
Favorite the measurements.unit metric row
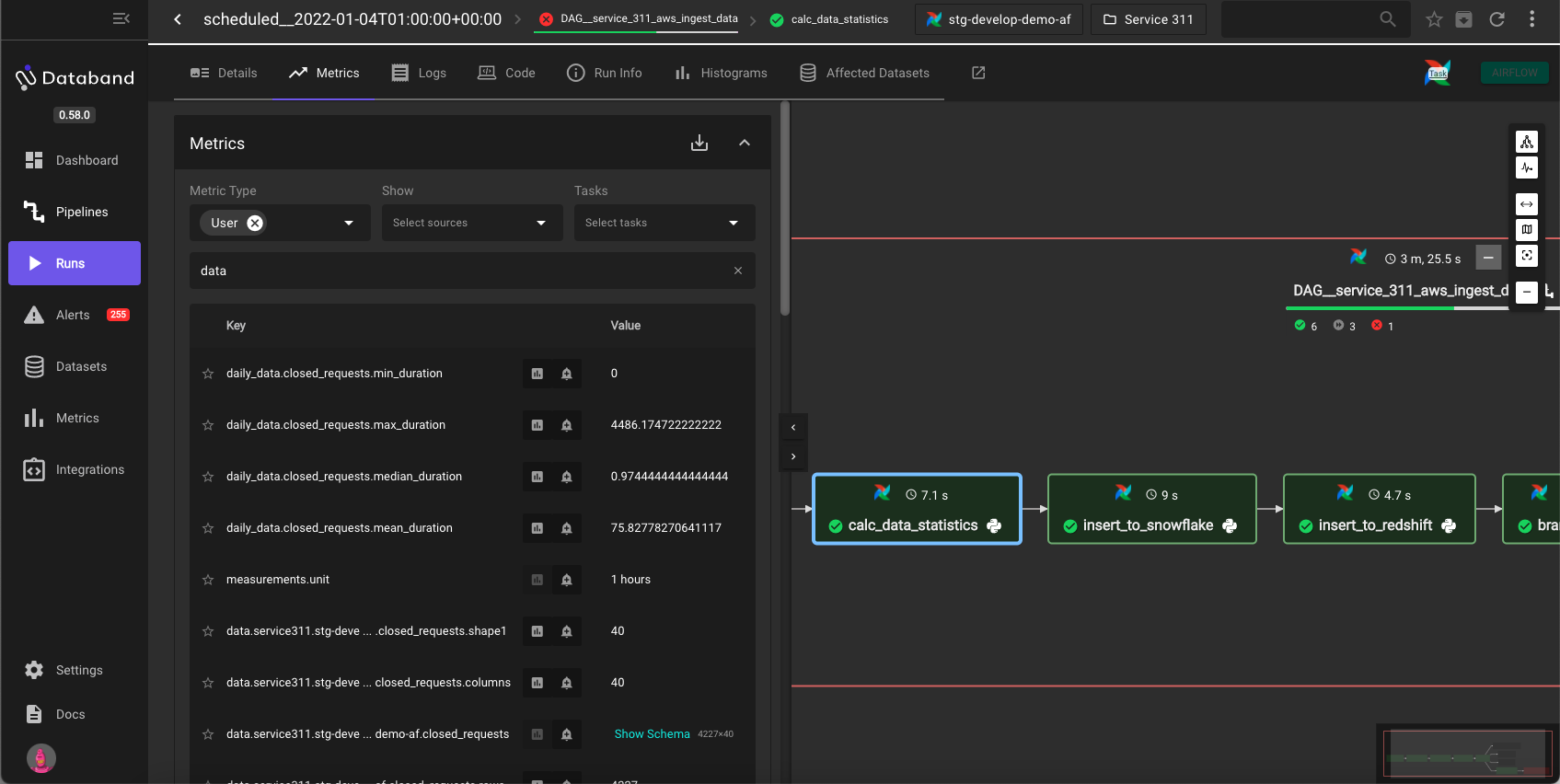click(208, 580)
